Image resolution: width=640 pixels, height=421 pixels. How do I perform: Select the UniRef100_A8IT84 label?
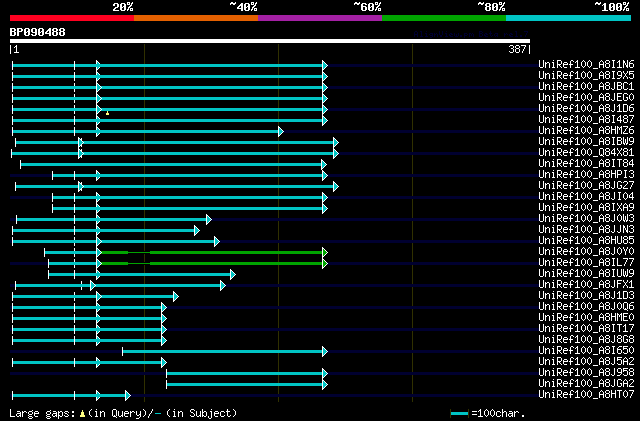pos(586,164)
